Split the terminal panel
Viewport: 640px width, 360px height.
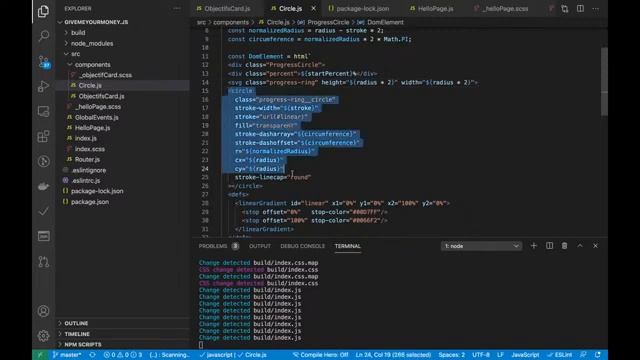[549, 246]
